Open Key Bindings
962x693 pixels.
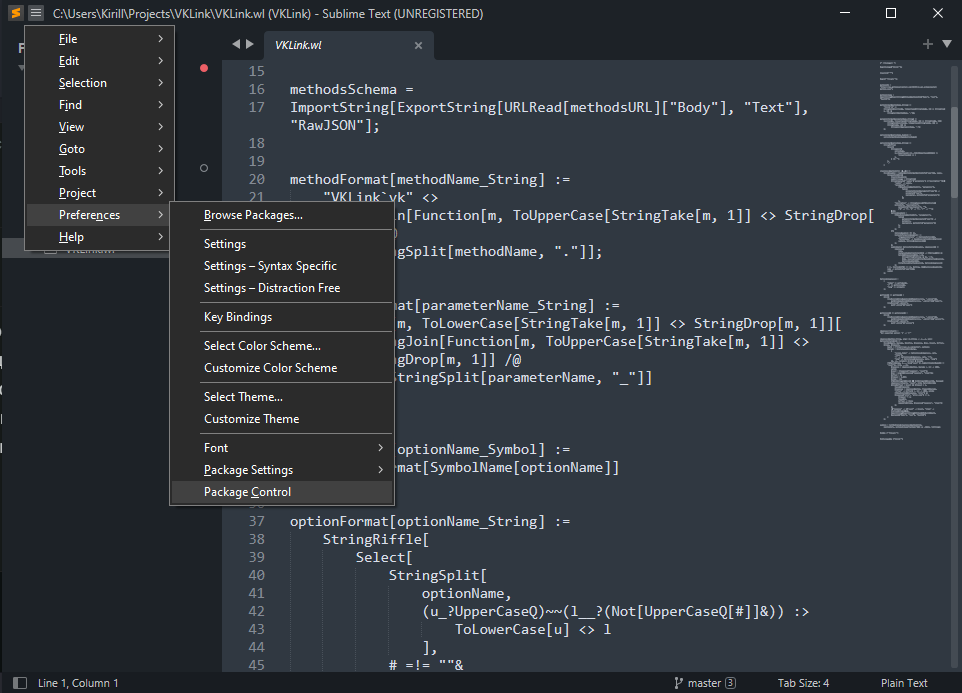pos(282,317)
